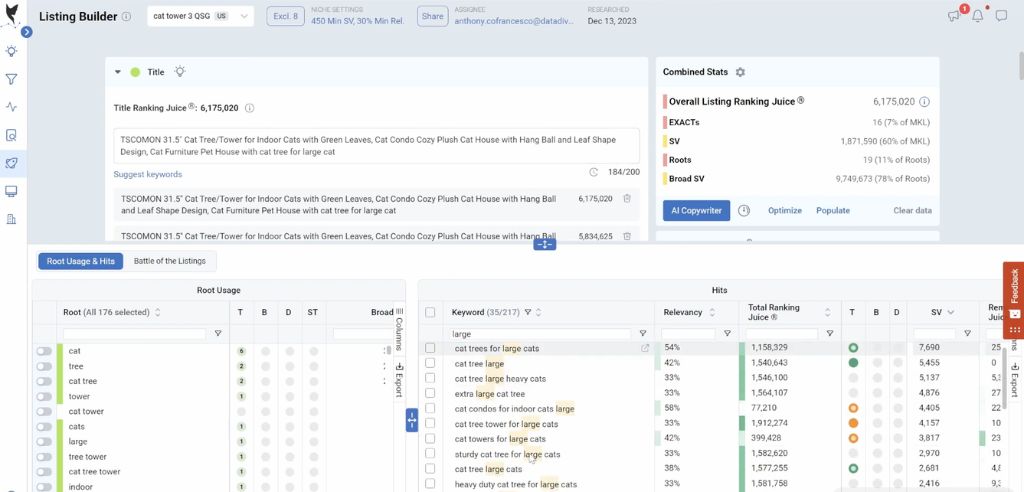Click the Excl. 8 button
The height and width of the screenshot is (492, 1024).
pyautogui.click(x=285, y=16)
